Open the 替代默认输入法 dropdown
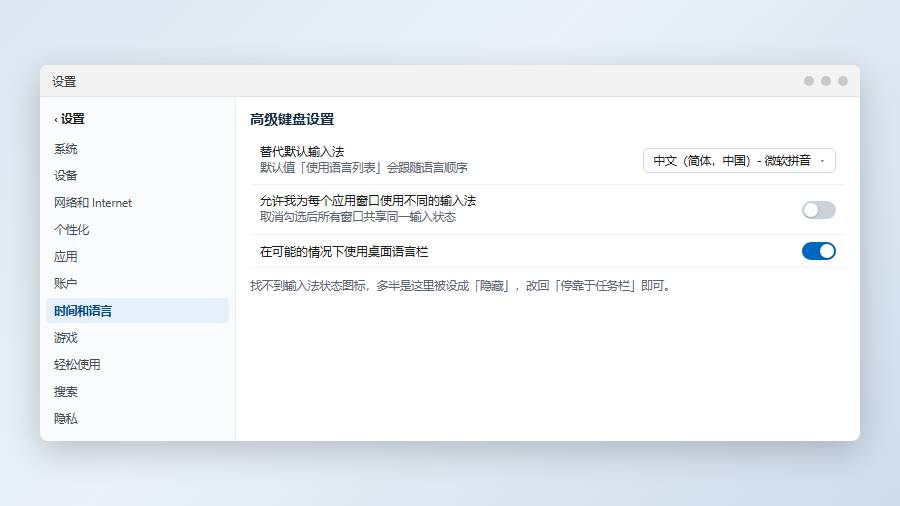Screen dimensions: 900x506 coord(739,161)
